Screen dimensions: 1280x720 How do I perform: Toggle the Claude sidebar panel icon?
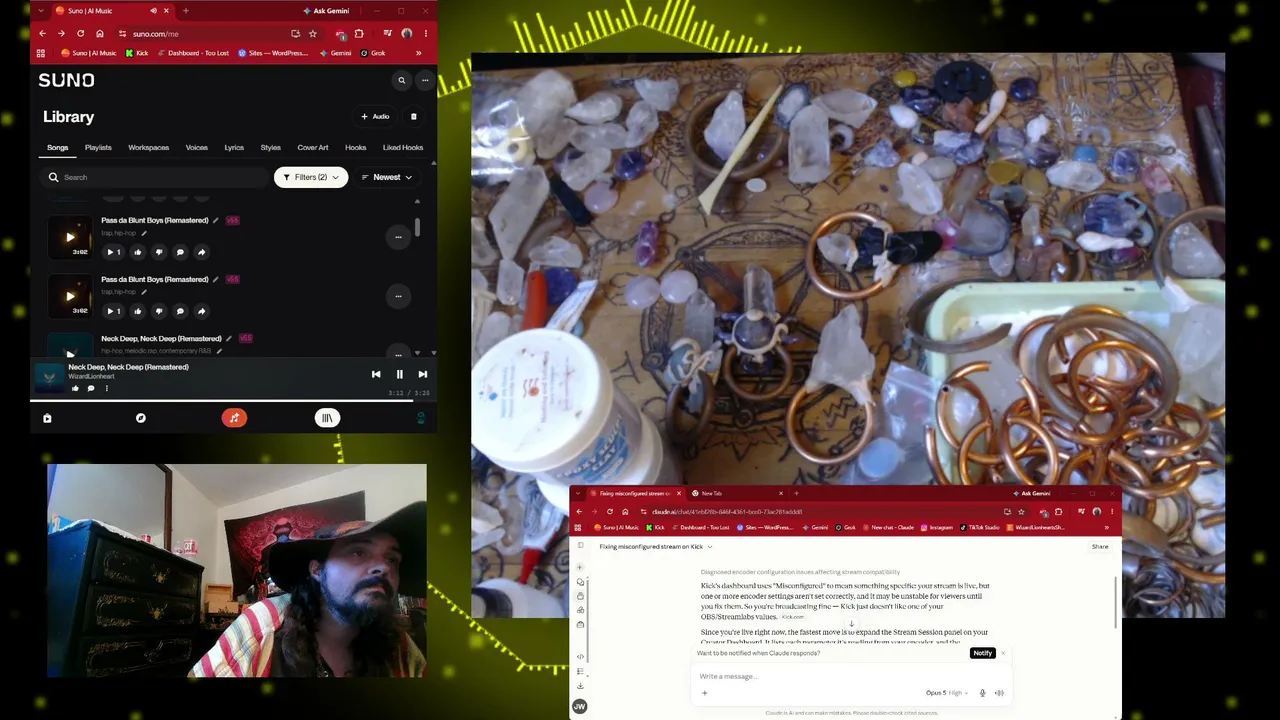pyautogui.click(x=580, y=546)
